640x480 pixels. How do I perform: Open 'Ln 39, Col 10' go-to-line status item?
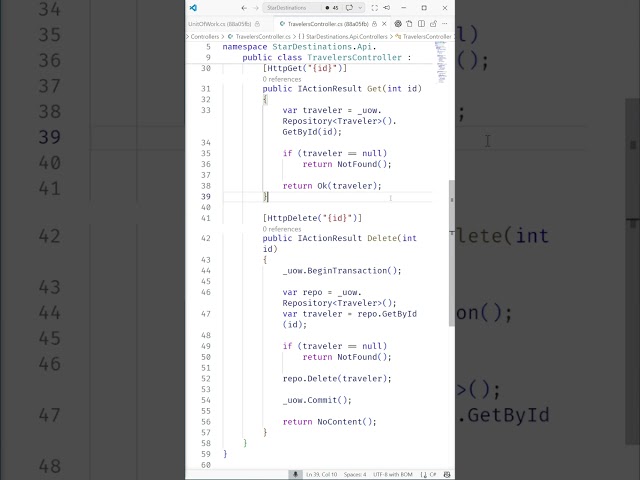pyautogui.click(x=321, y=474)
